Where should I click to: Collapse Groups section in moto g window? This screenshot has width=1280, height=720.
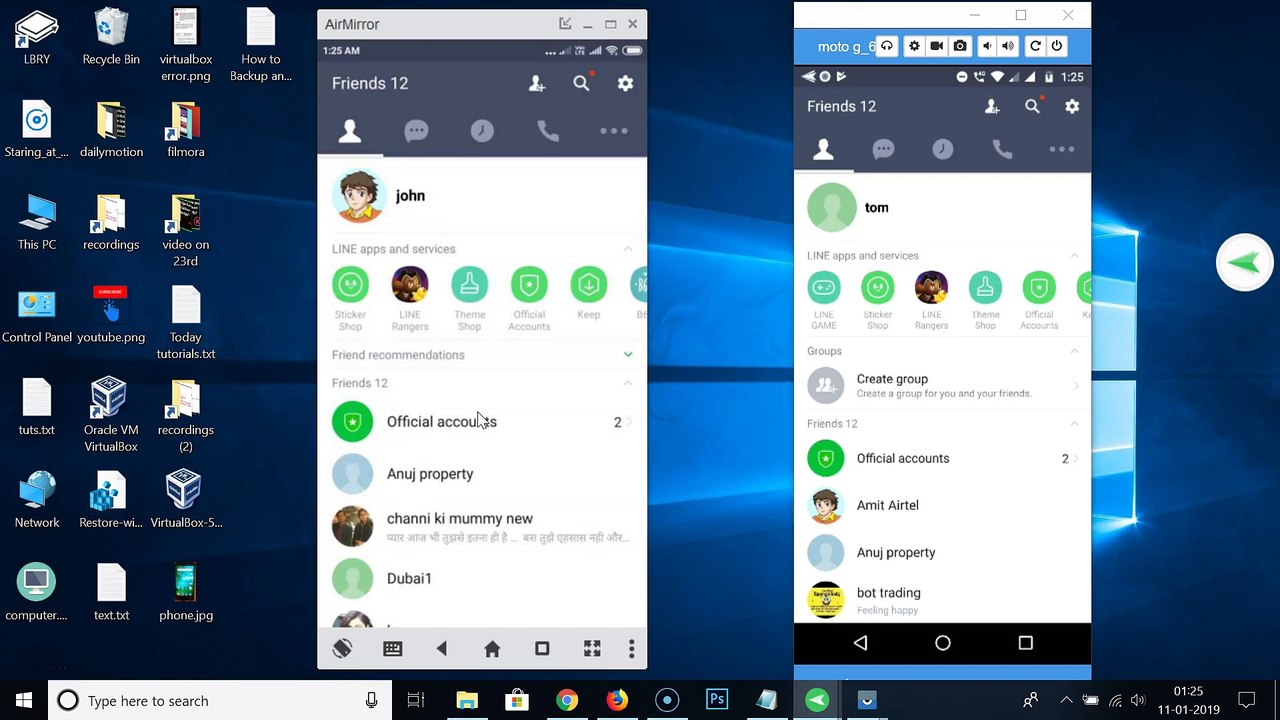pyautogui.click(x=1075, y=351)
